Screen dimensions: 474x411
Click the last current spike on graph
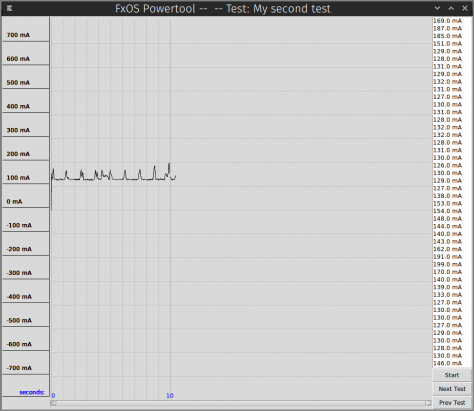click(169, 168)
